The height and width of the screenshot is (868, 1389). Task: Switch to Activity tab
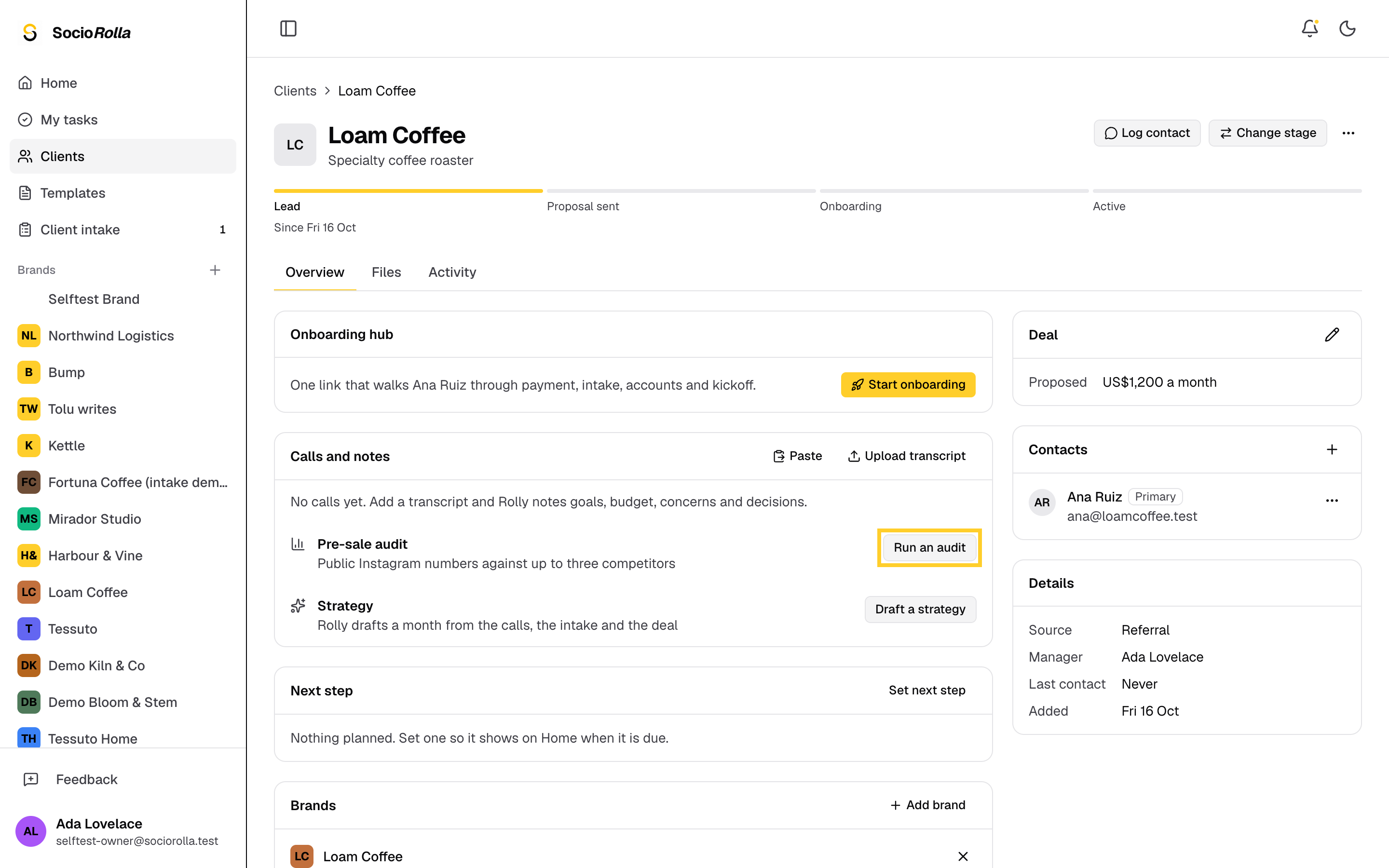click(452, 272)
